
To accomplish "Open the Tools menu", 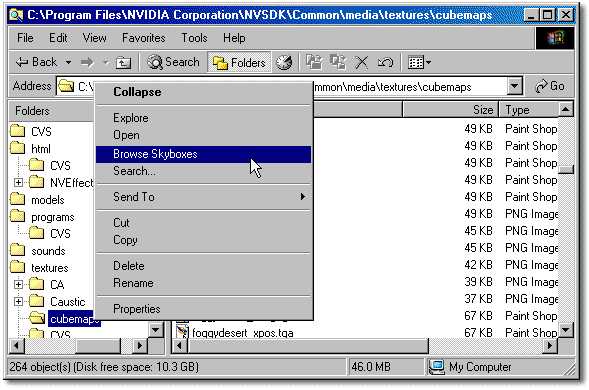I will 194,38.
